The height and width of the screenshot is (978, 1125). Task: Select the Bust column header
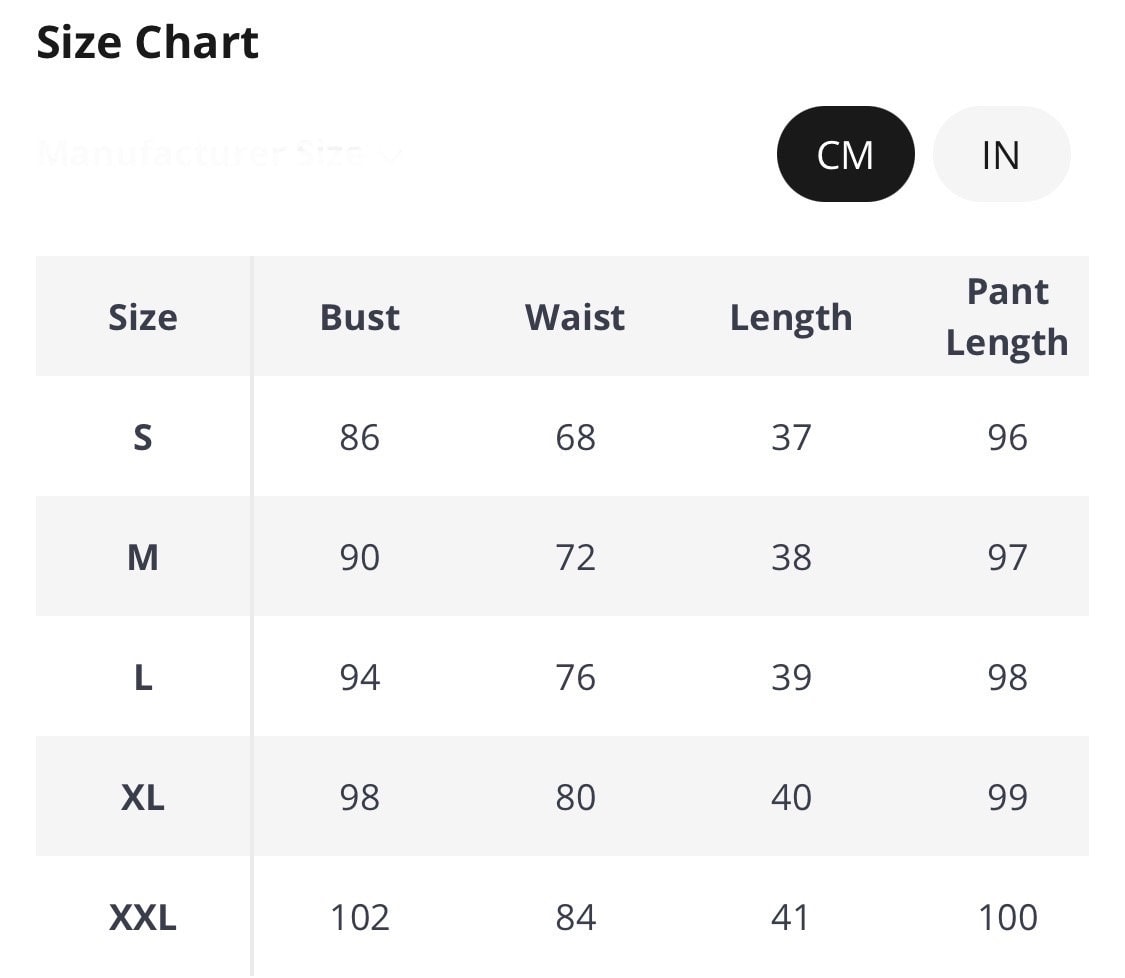point(360,317)
